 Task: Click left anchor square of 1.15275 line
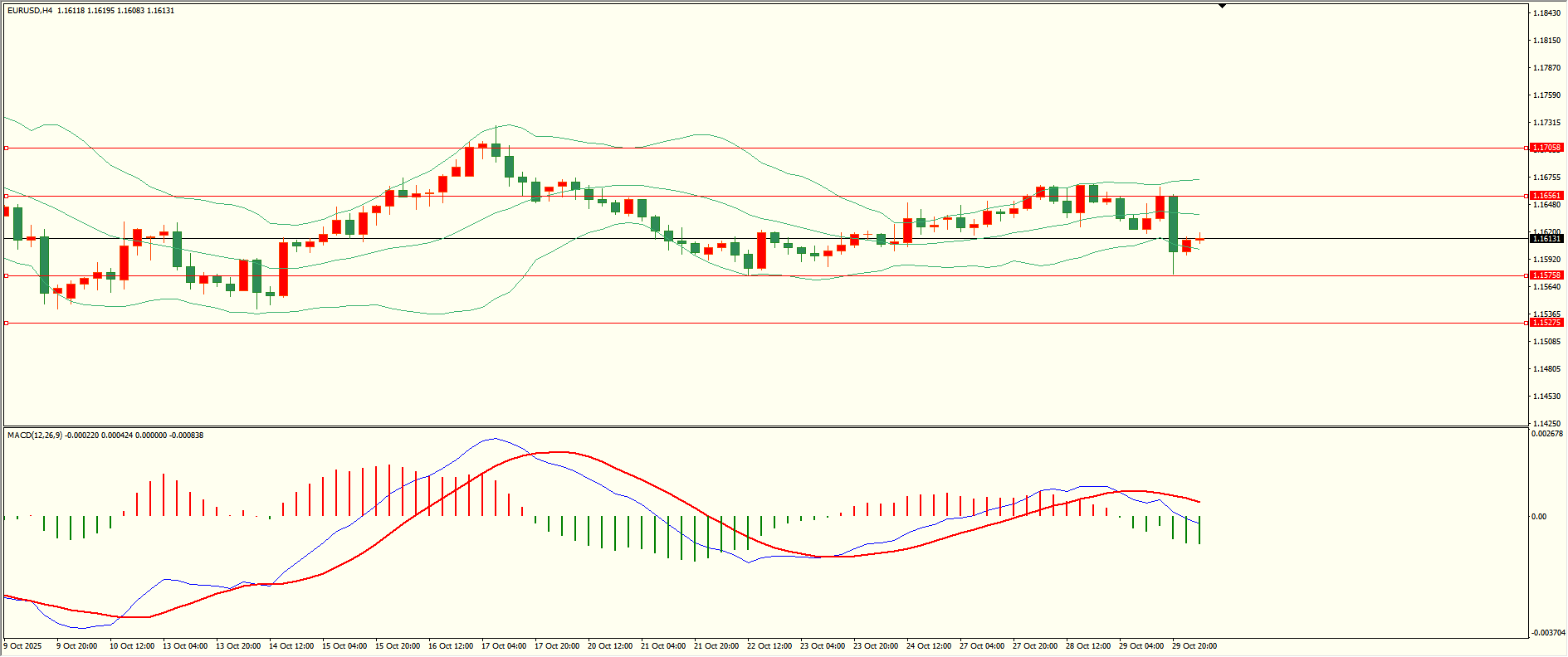(7, 323)
